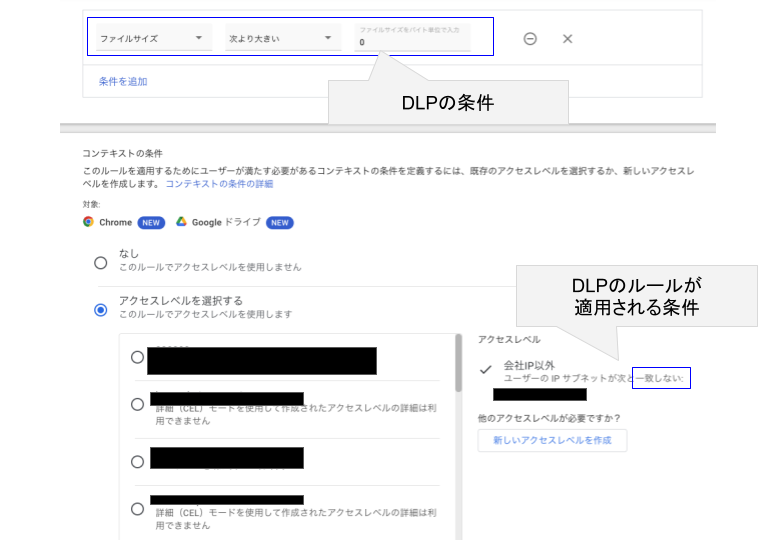Select the なし radio option

coord(100,263)
